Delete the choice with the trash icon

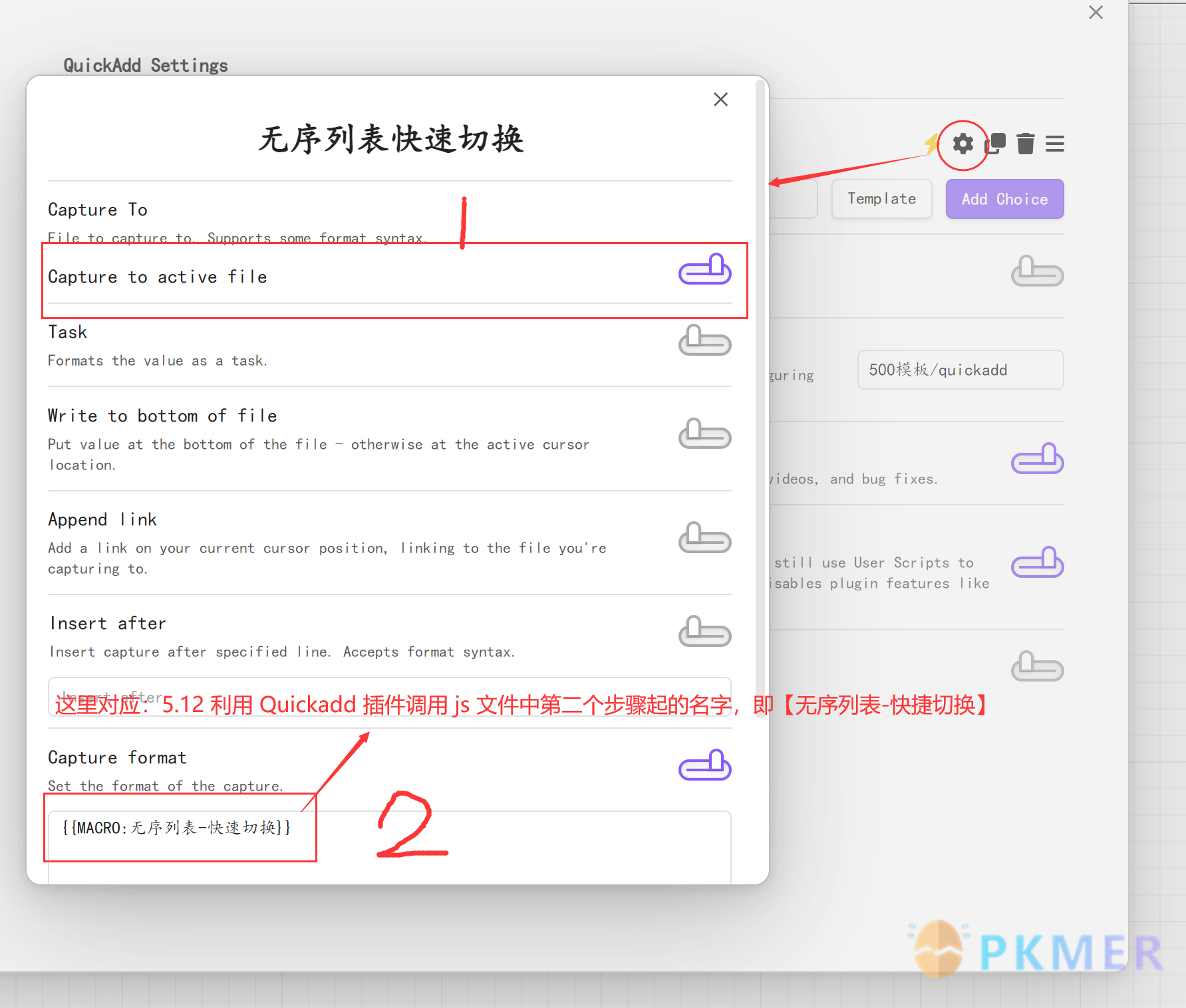click(1025, 144)
